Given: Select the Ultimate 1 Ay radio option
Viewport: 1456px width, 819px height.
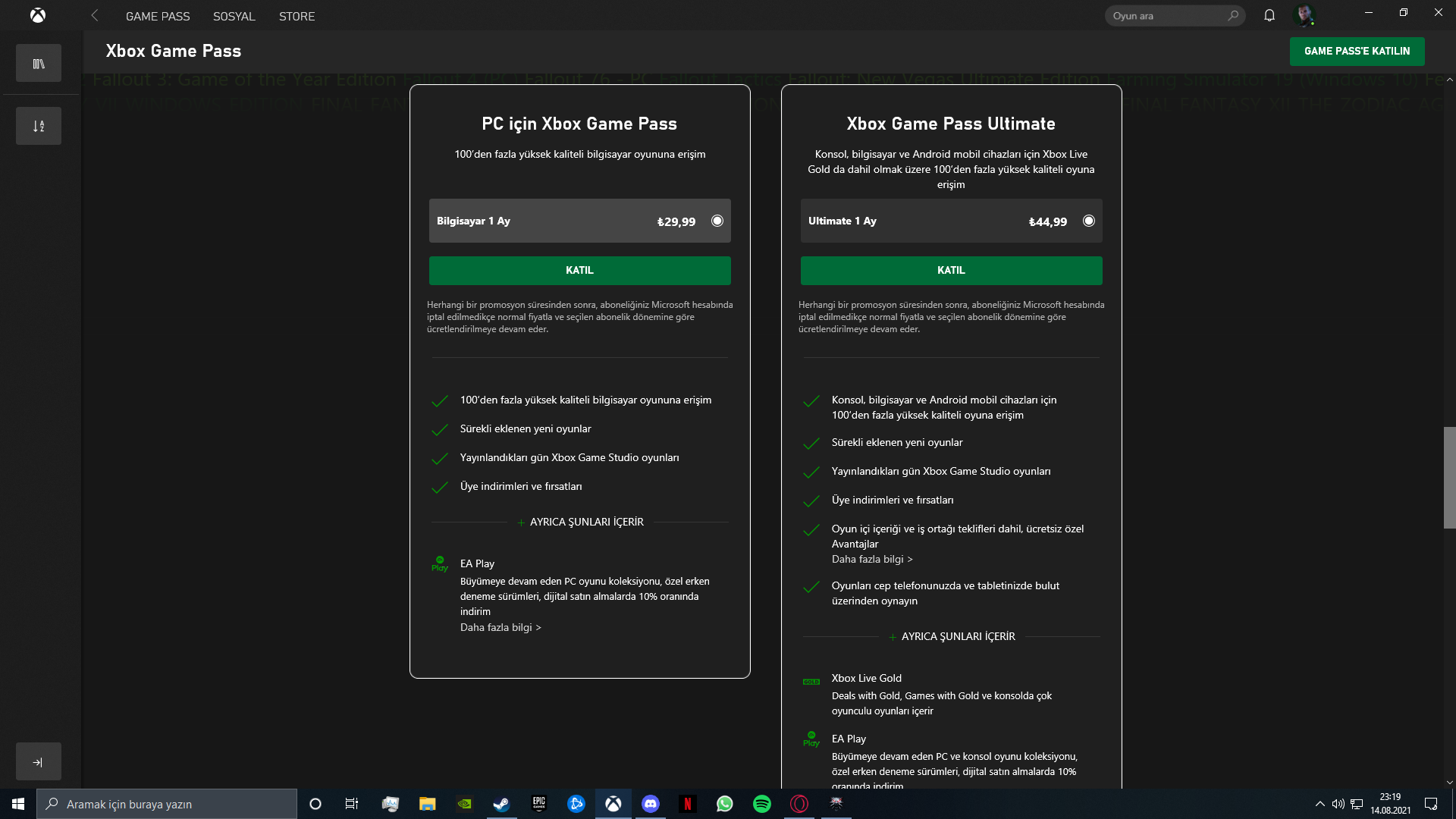Looking at the screenshot, I should [1089, 221].
